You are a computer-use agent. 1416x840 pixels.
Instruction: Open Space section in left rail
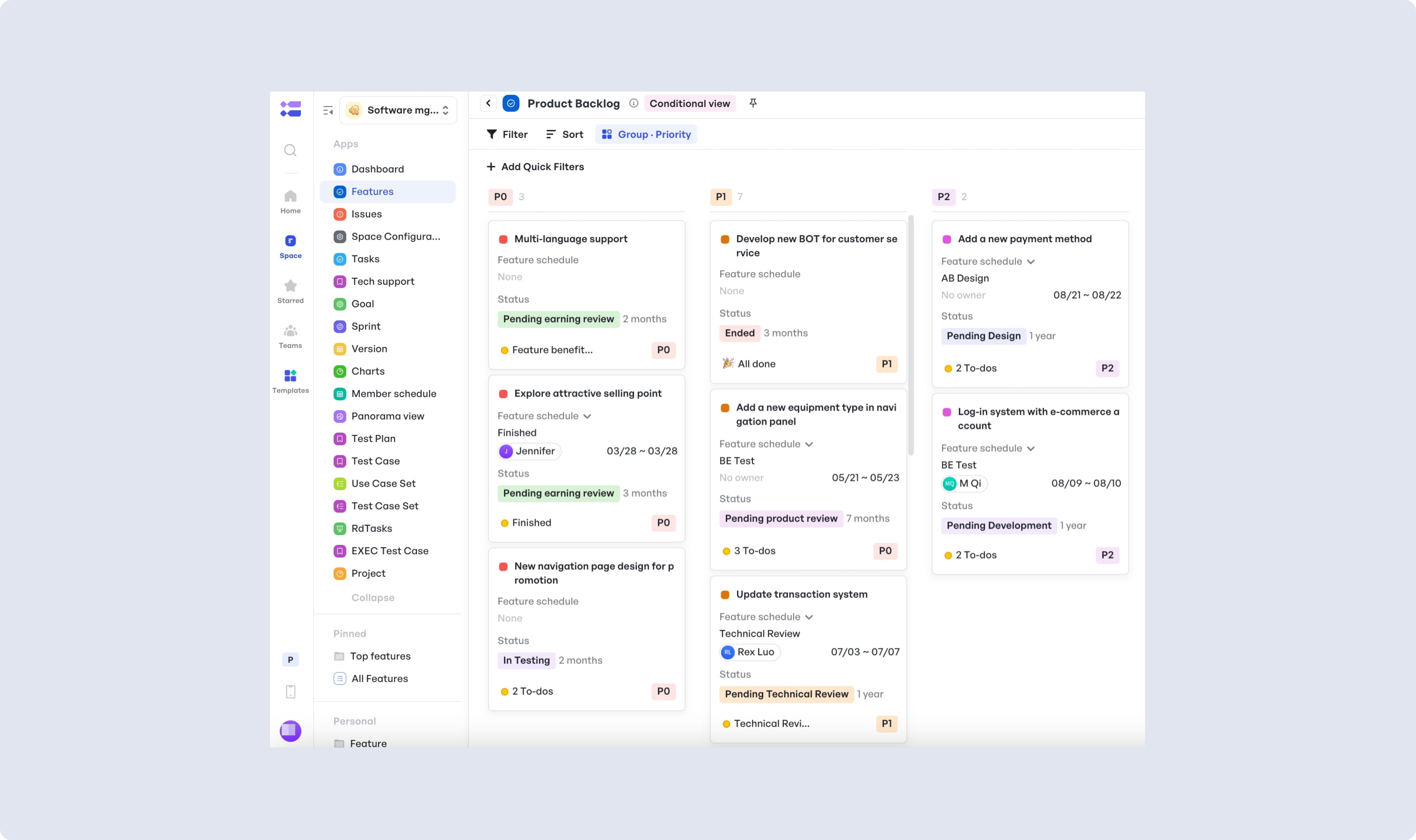click(290, 247)
